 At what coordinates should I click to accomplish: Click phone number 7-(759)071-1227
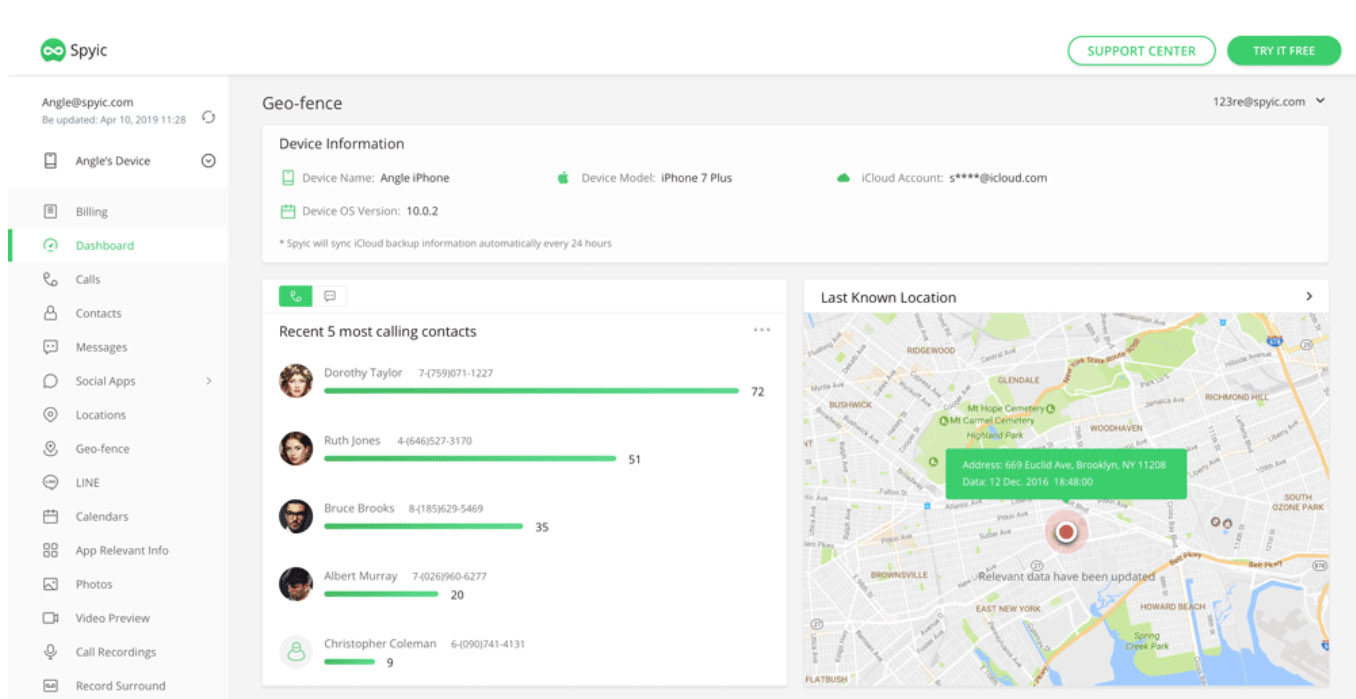[x=456, y=373]
